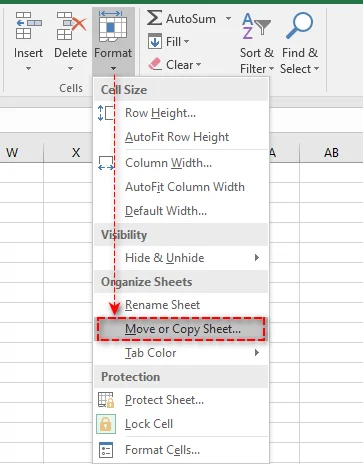Open the Sort & Filter dropdown arrow
The height and width of the screenshot is (464, 363).
pyautogui.click(x=271, y=69)
